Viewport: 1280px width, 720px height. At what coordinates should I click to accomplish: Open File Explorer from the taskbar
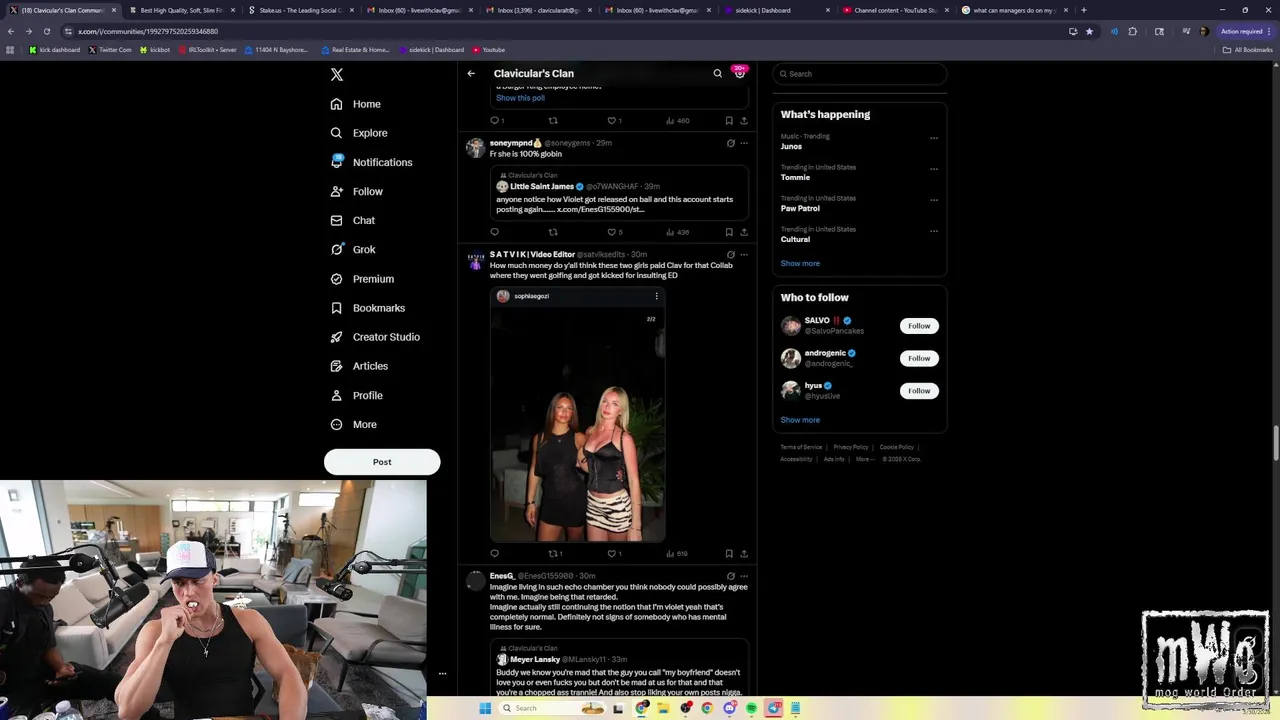[663, 708]
